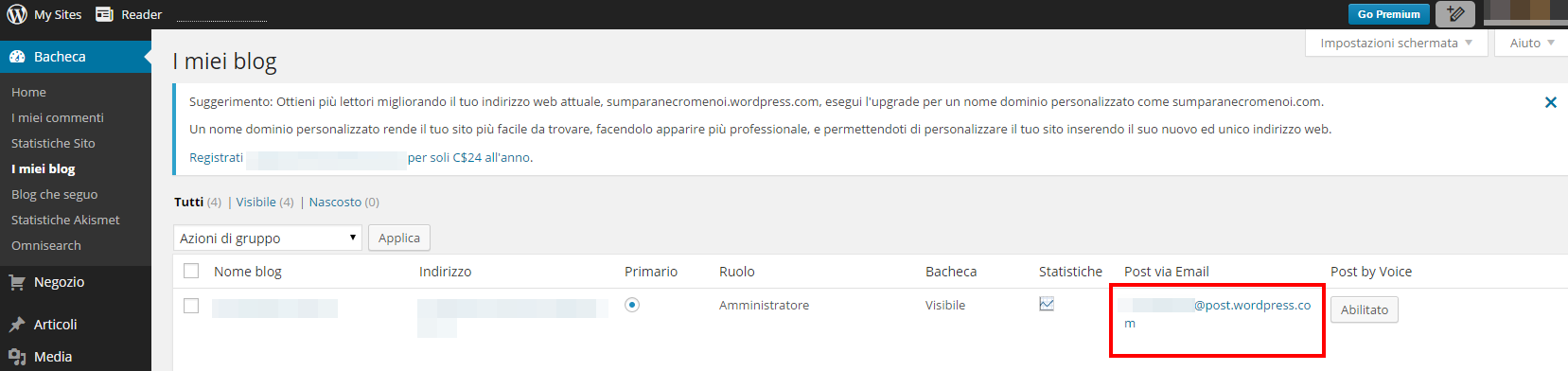Click the Bacheca column header

click(x=951, y=272)
